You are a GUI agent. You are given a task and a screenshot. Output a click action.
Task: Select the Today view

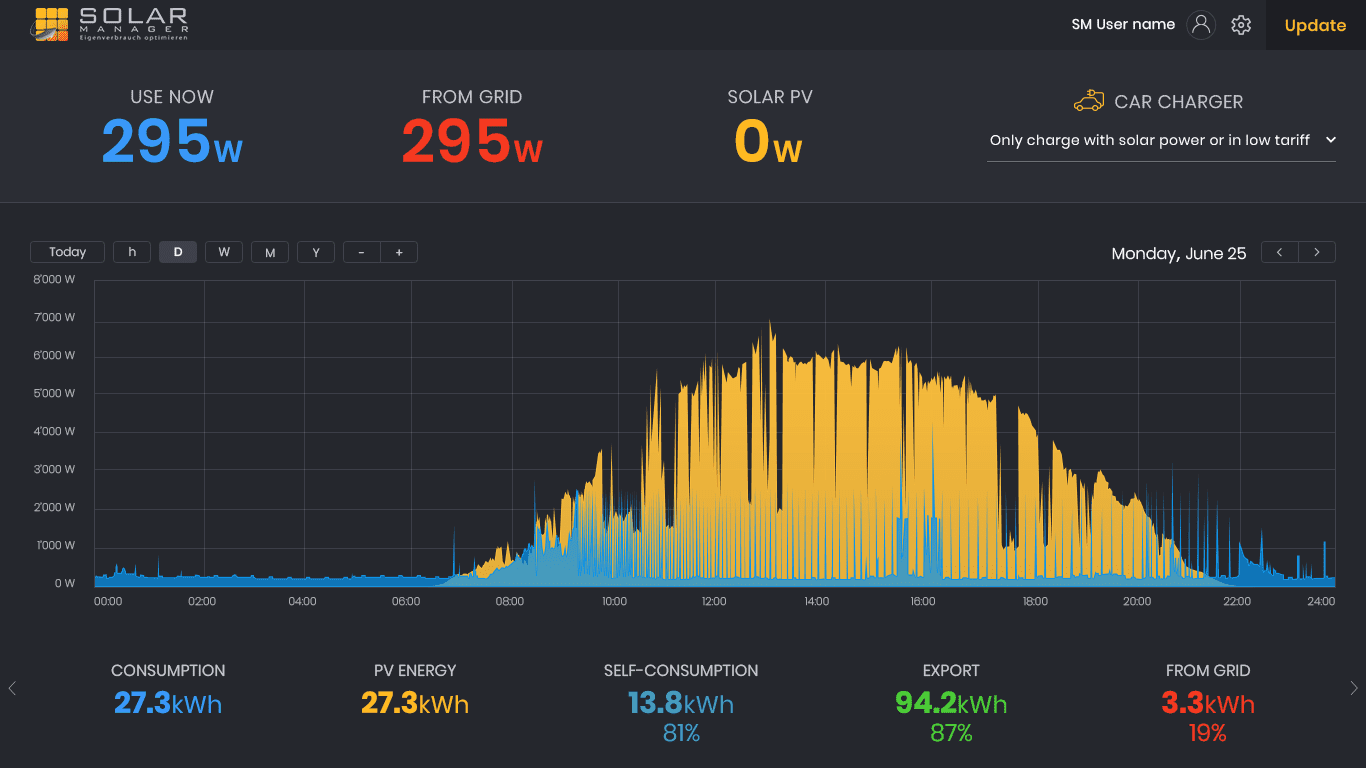67,252
